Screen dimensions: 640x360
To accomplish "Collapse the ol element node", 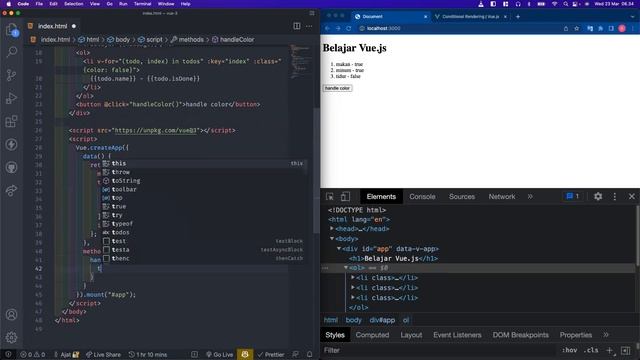I will [x=346, y=268].
